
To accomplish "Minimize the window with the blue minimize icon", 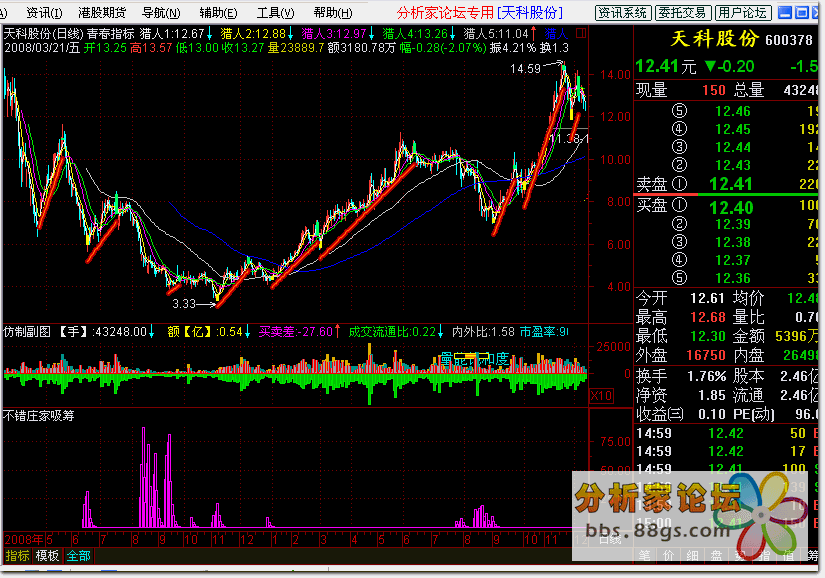I will (784, 13).
